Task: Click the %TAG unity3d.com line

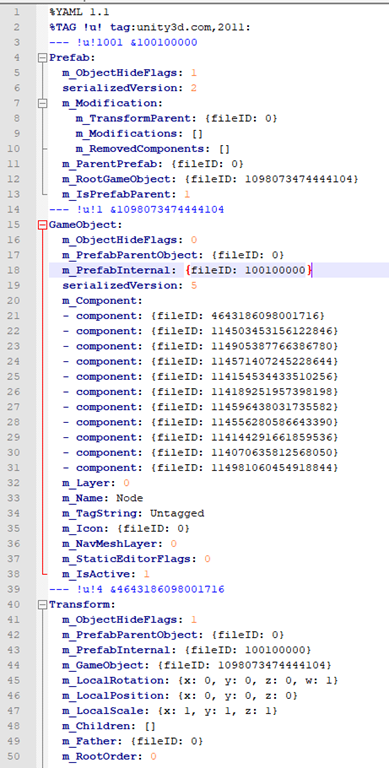Action: pyautogui.click(x=150, y=27)
